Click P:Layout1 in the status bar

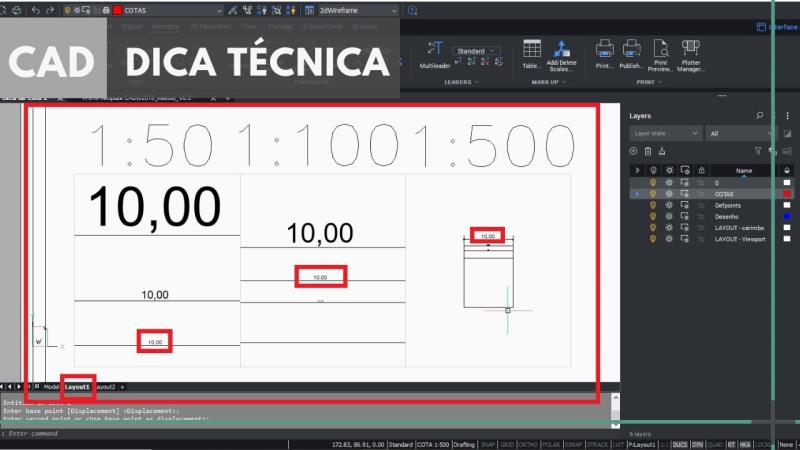pos(642,445)
